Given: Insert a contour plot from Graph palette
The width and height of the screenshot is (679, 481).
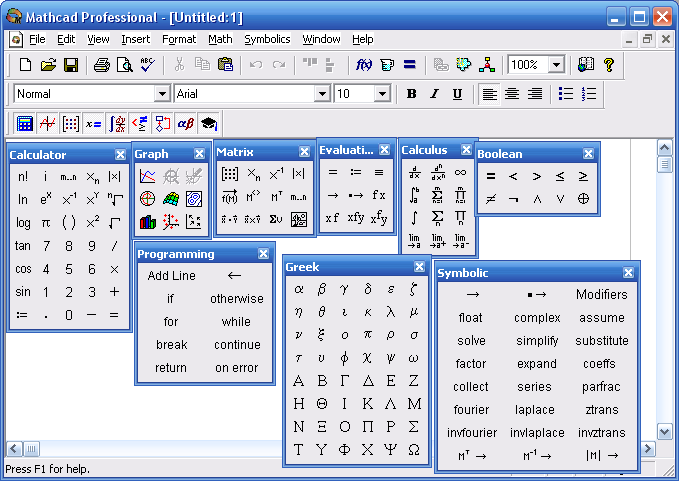Looking at the screenshot, I should (x=194, y=199).
